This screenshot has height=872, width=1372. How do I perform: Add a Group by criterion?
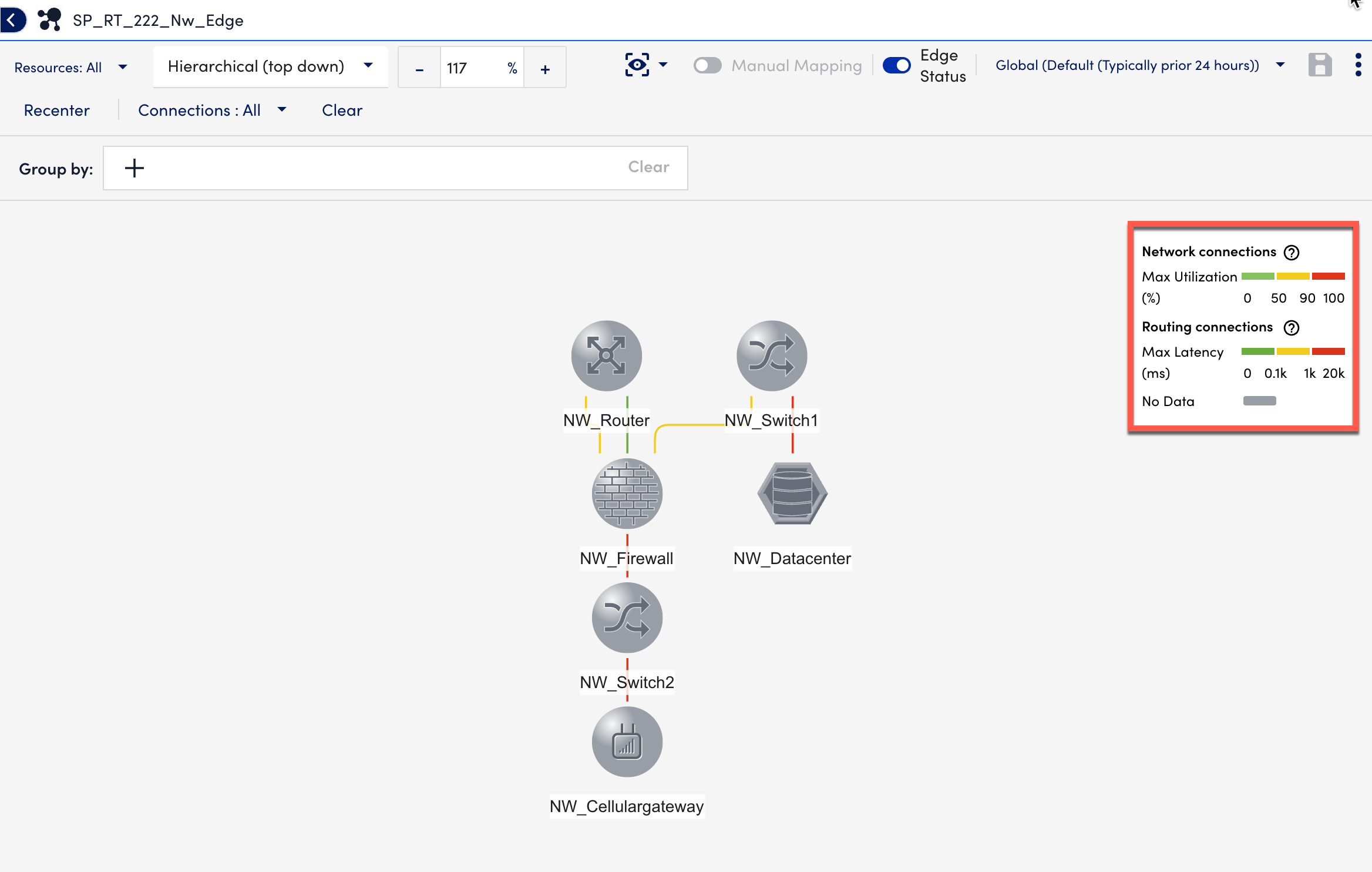(x=134, y=168)
